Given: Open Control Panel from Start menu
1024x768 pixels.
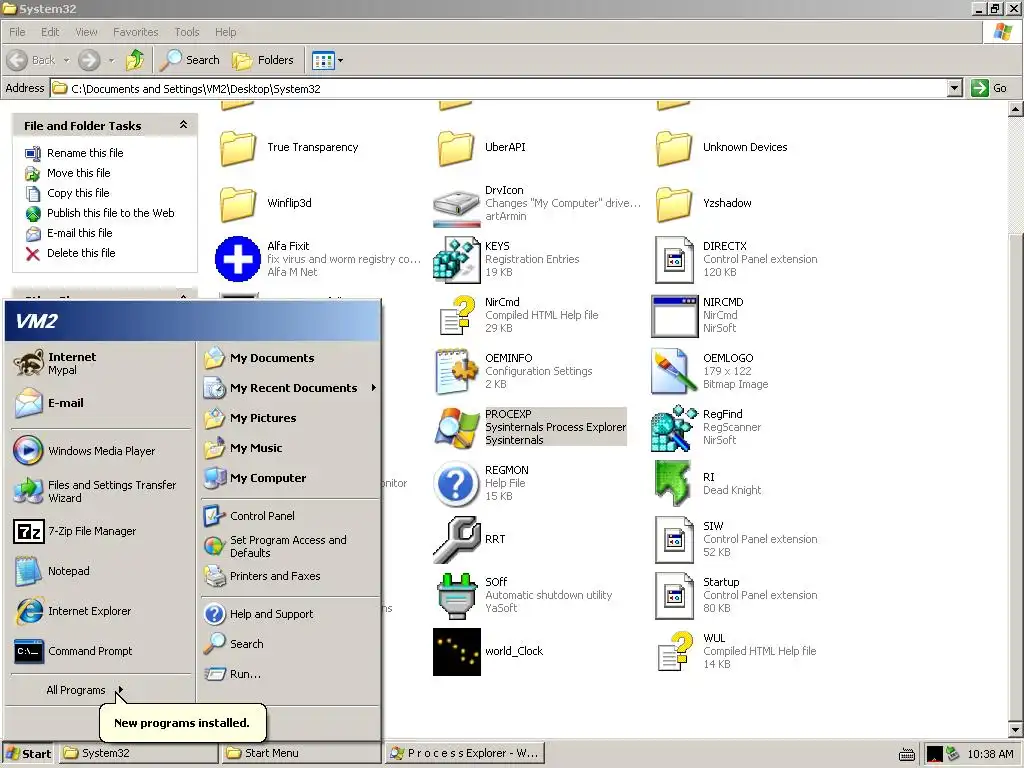Looking at the screenshot, I should pyautogui.click(x=263, y=516).
